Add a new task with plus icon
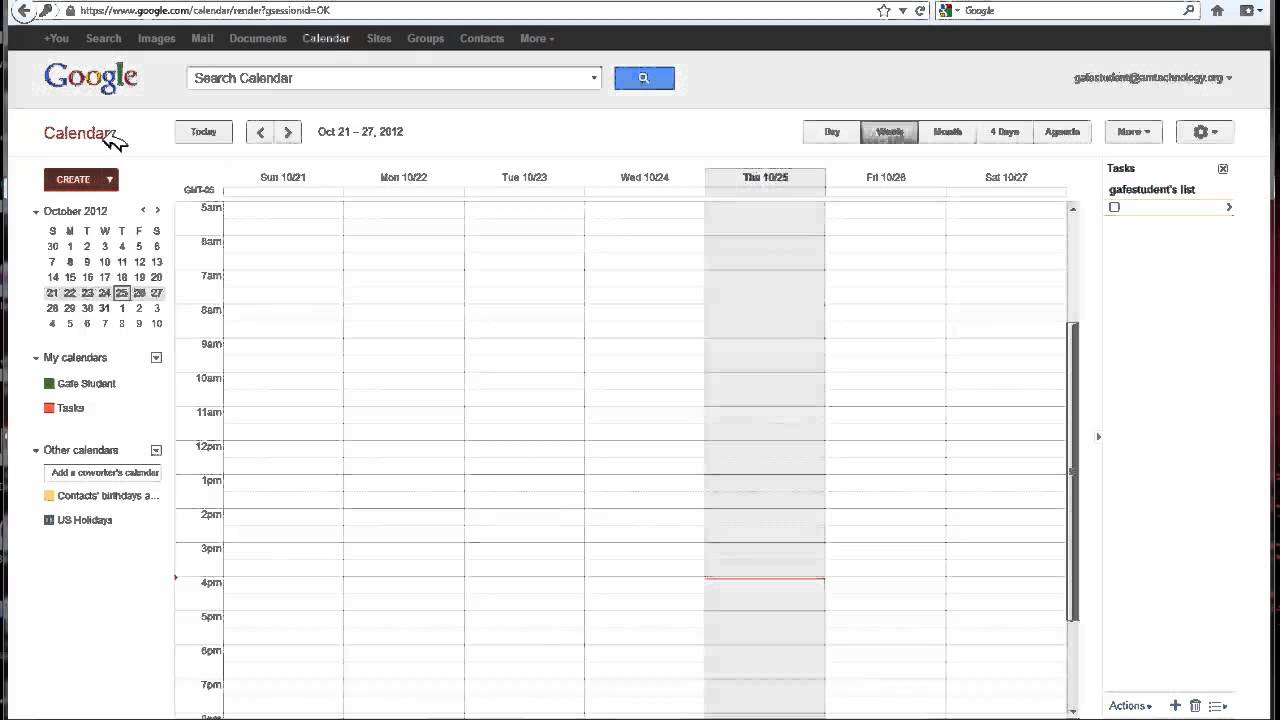This screenshot has height=720, width=1280. [1176, 706]
